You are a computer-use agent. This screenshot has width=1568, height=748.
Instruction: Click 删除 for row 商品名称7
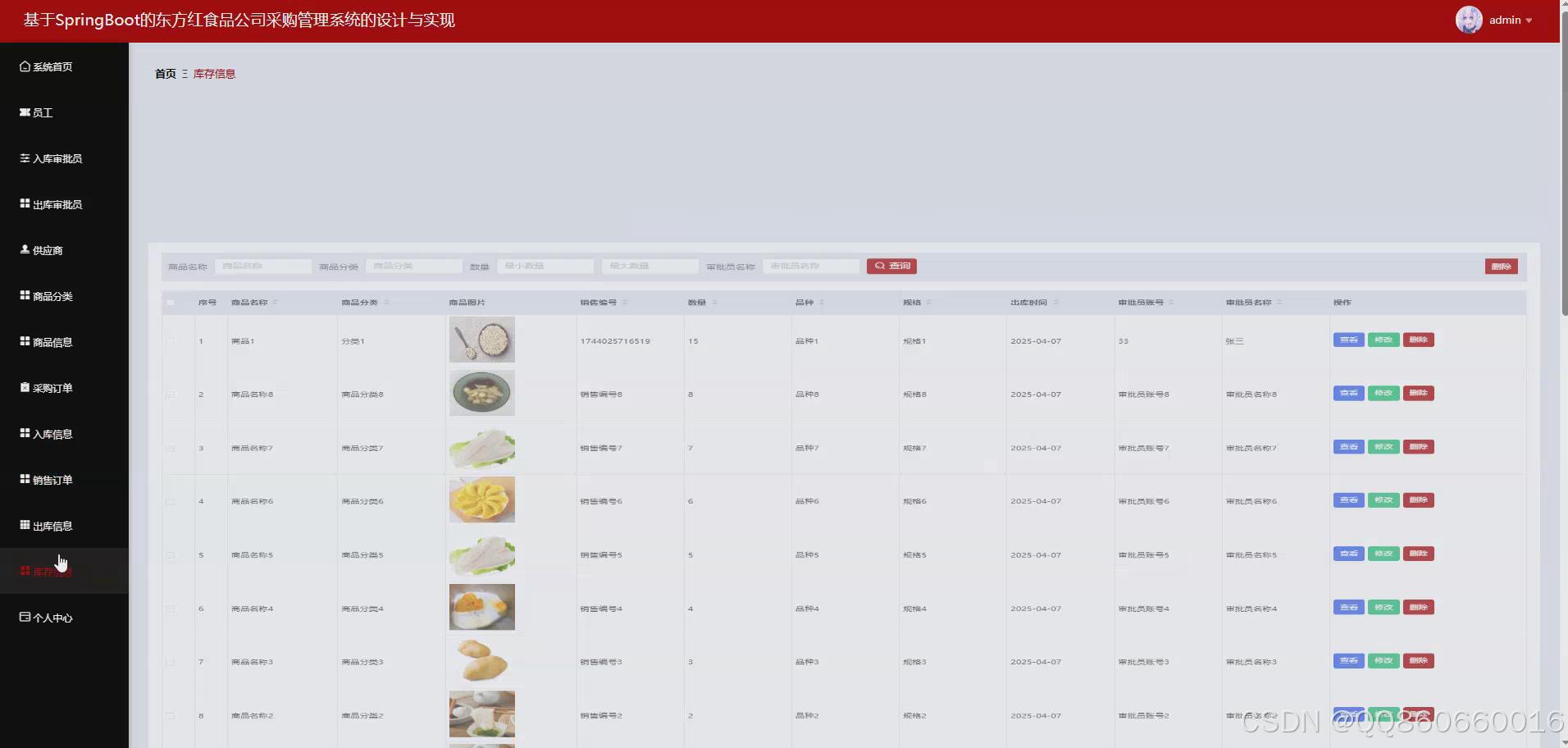click(1419, 447)
